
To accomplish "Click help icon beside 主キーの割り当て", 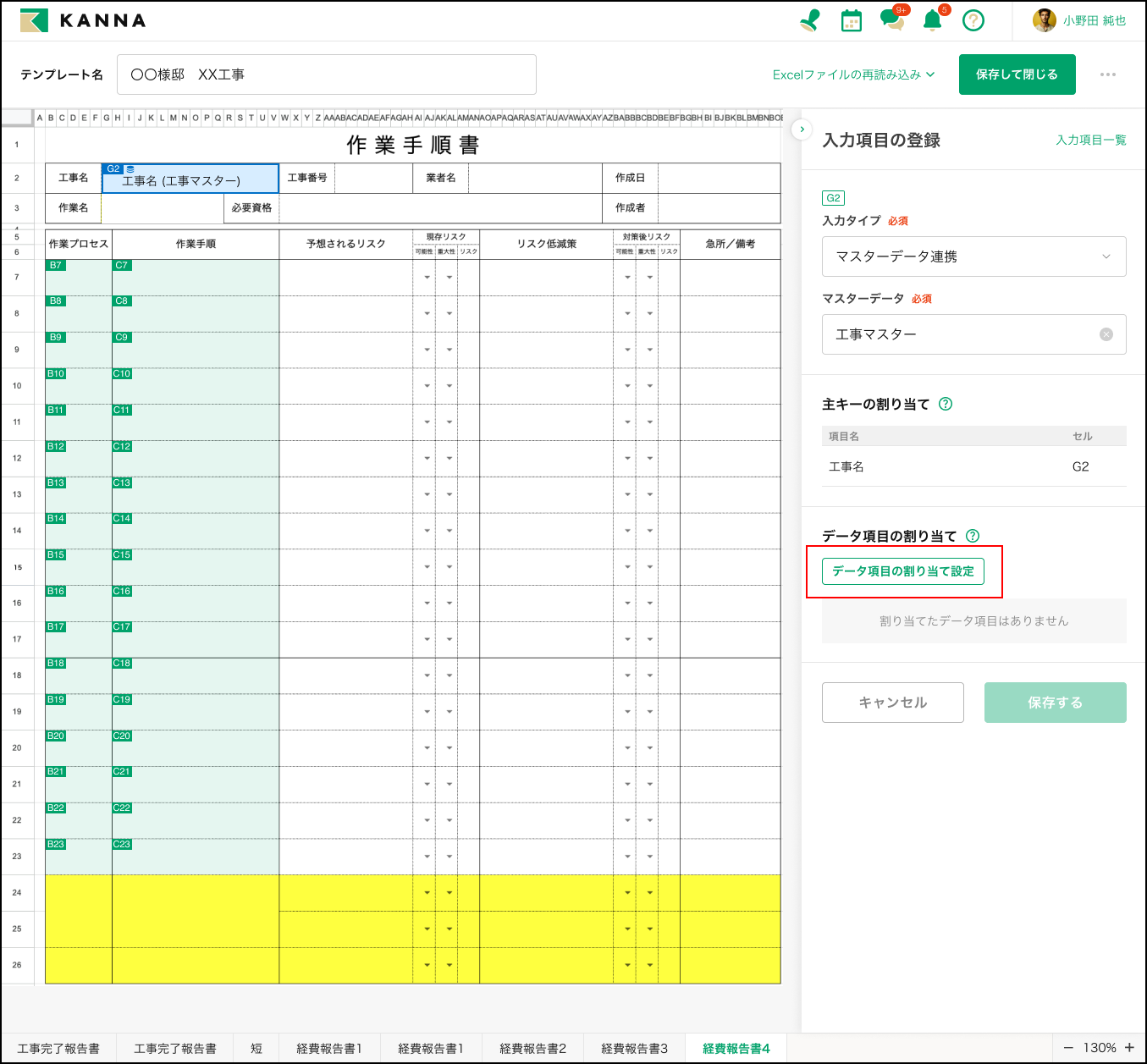I will click(946, 405).
